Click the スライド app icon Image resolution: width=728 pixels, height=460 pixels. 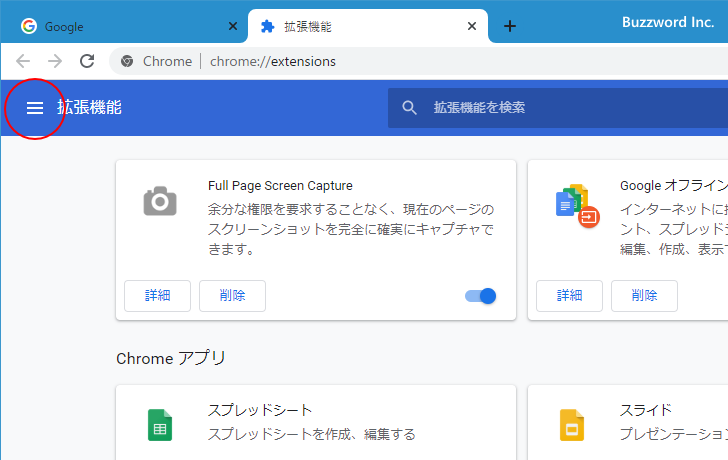click(572, 425)
